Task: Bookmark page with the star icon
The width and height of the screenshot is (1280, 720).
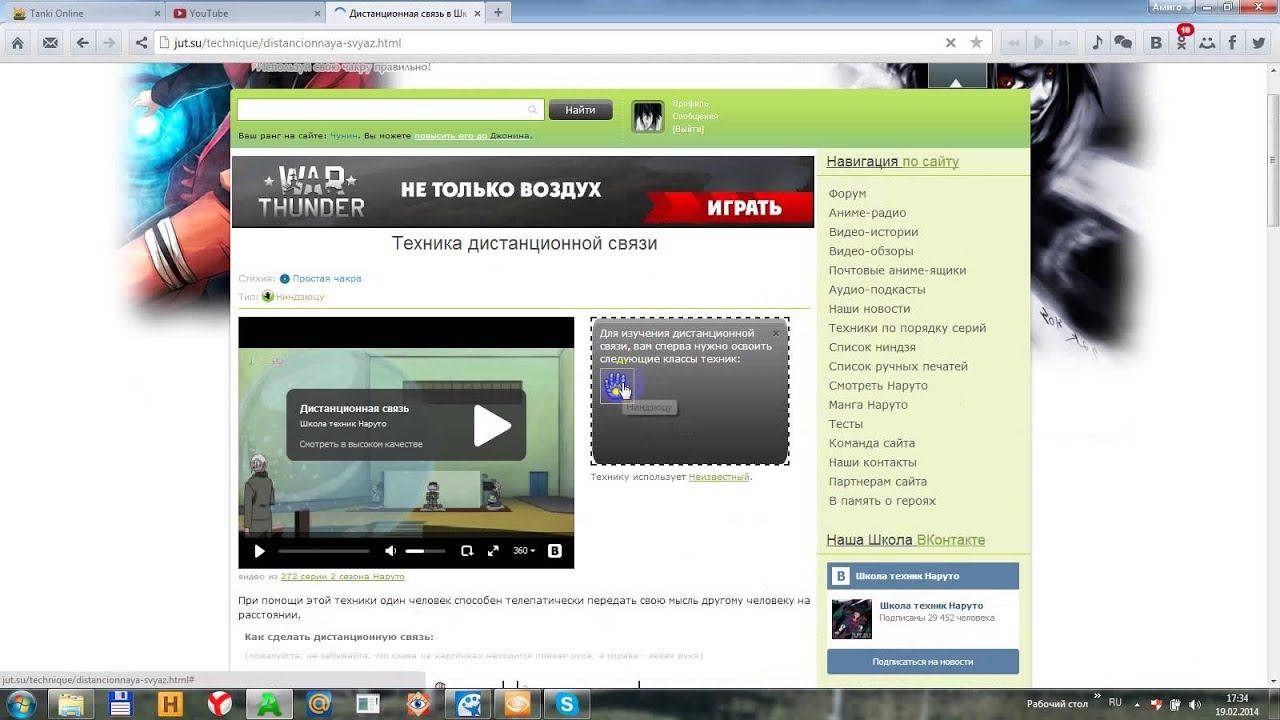Action: (976, 43)
